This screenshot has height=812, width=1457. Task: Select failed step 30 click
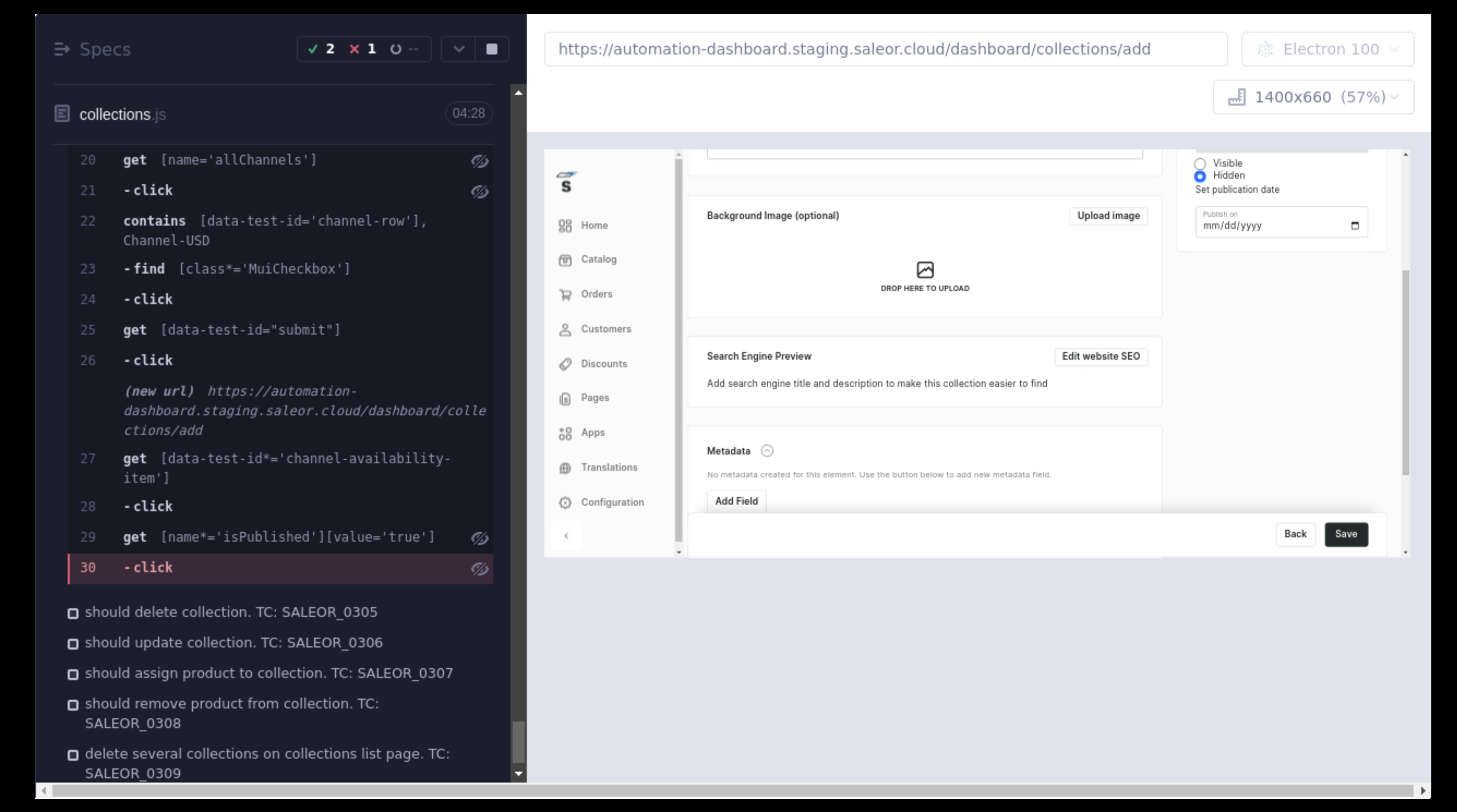point(280,568)
